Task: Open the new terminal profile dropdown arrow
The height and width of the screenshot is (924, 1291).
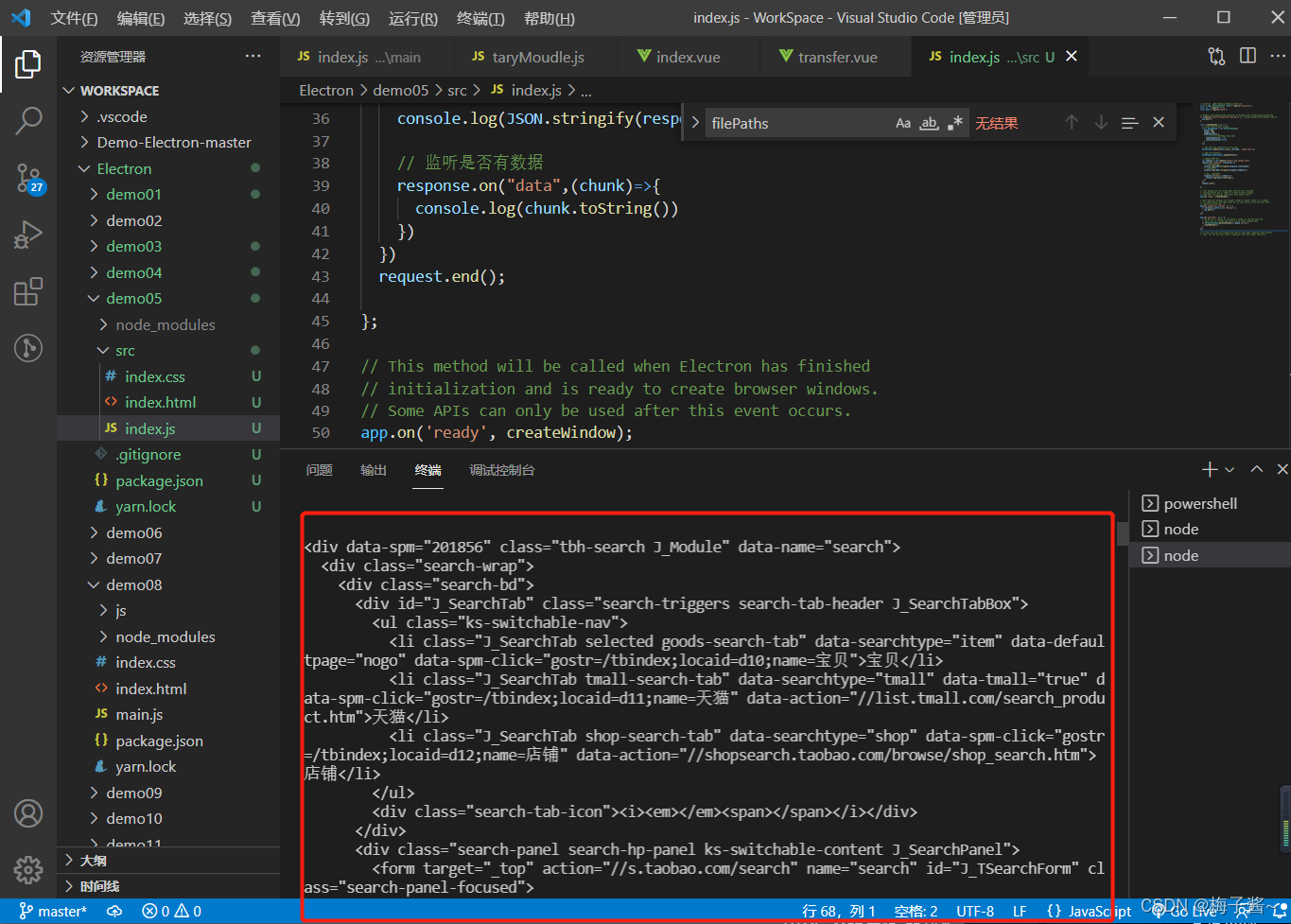Action: [x=1230, y=469]
